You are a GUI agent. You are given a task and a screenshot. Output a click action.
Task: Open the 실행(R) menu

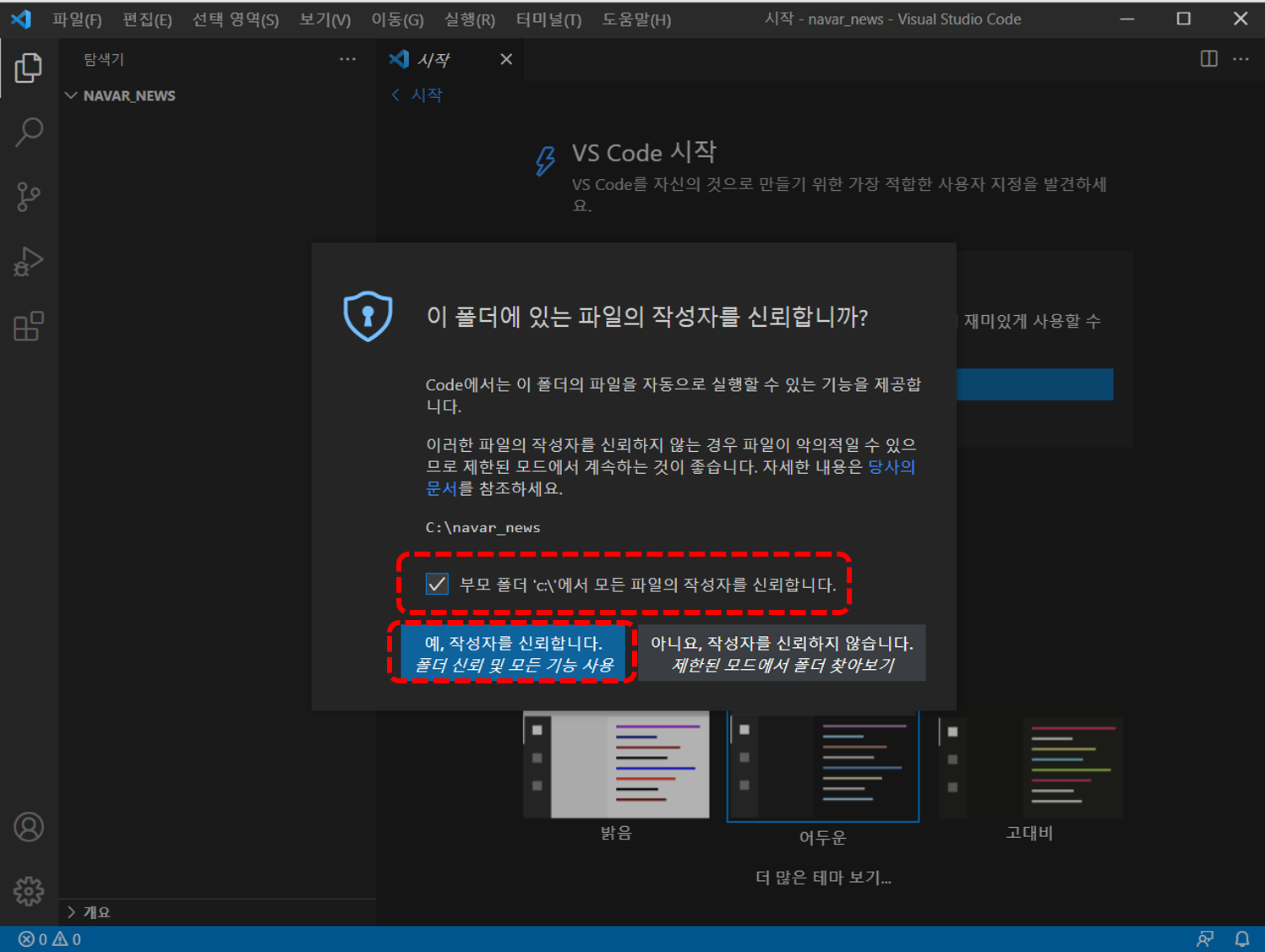click(x=470, y=19)
